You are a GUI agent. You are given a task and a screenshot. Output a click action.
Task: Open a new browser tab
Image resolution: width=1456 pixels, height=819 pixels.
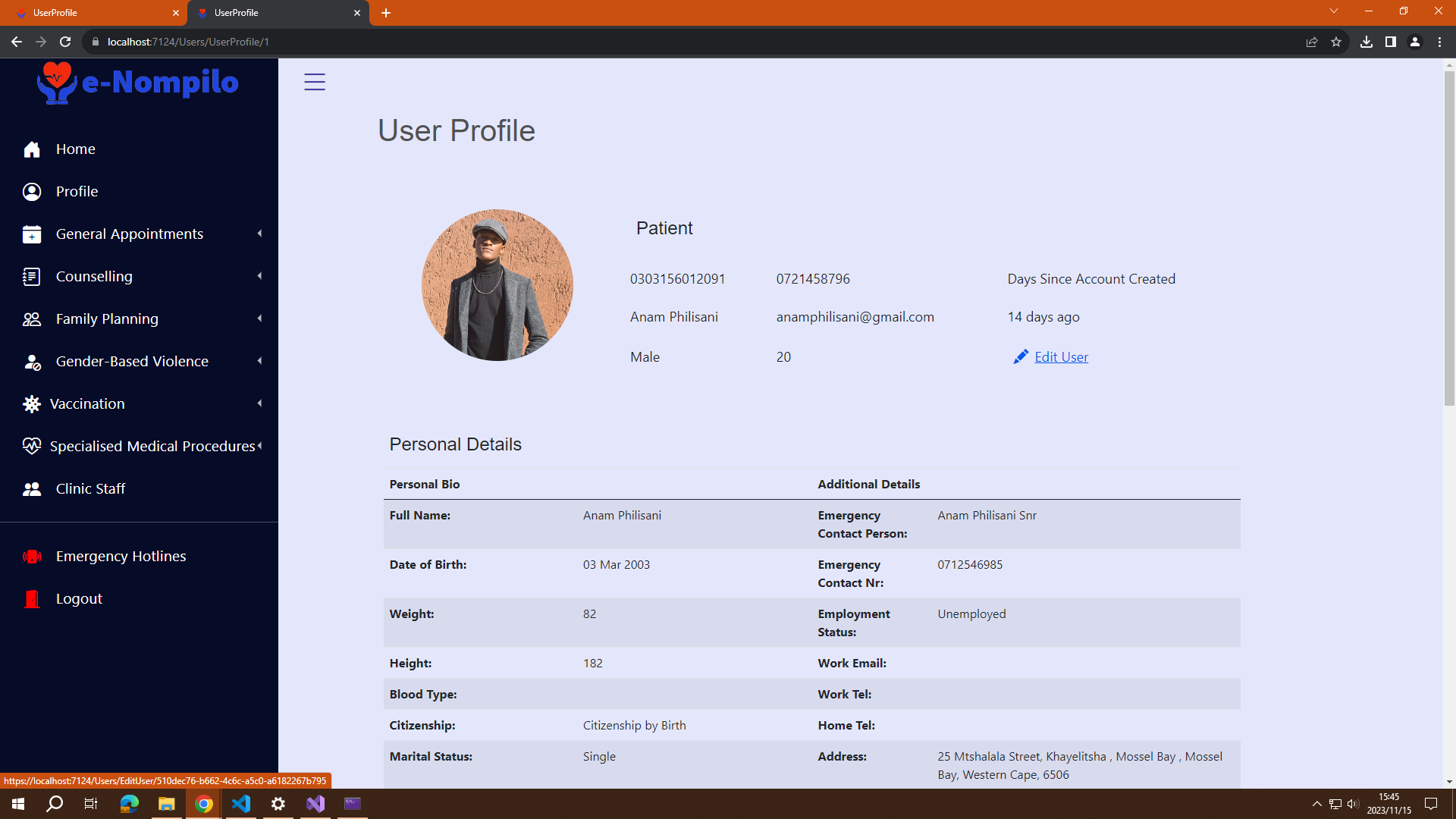coord(386,13)
